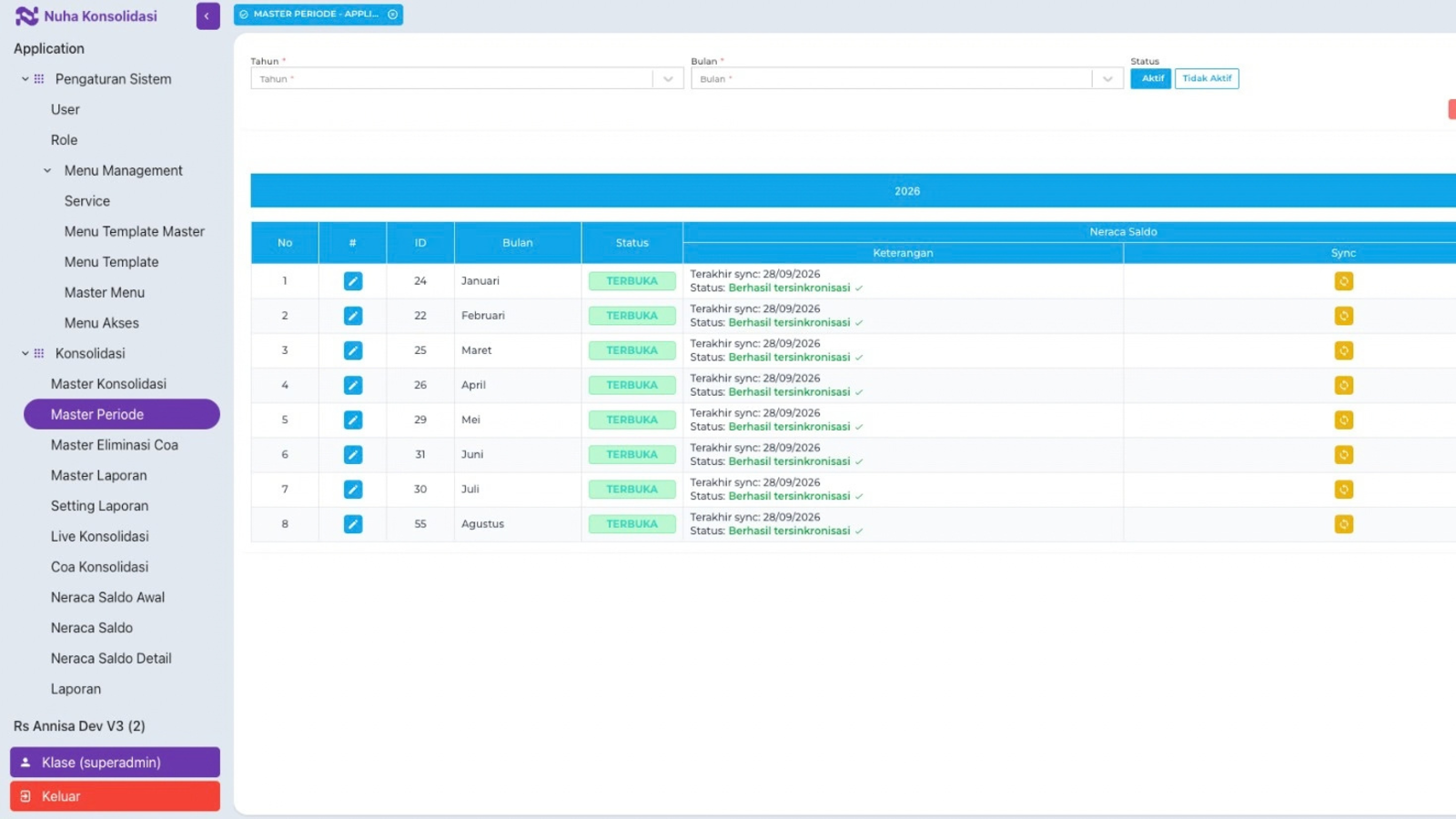Open the Bulan dropdown

tap(906, 79)
